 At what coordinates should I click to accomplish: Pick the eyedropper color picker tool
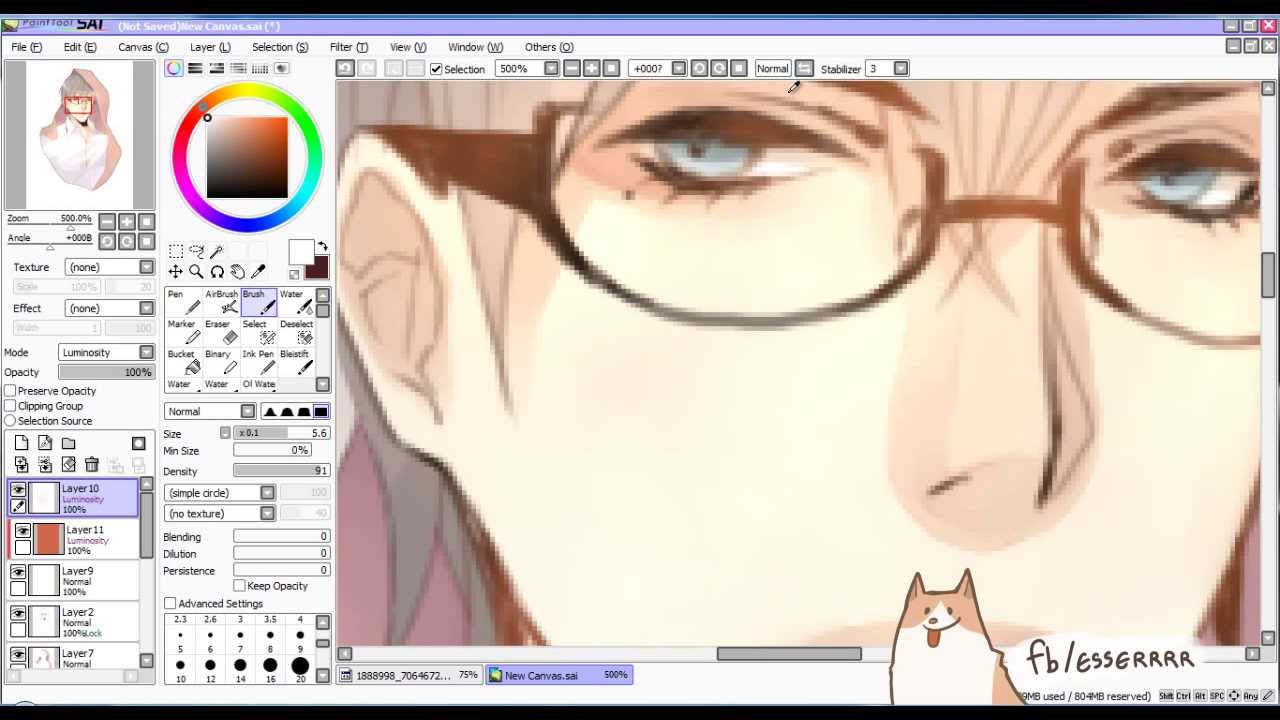(258, 272)
